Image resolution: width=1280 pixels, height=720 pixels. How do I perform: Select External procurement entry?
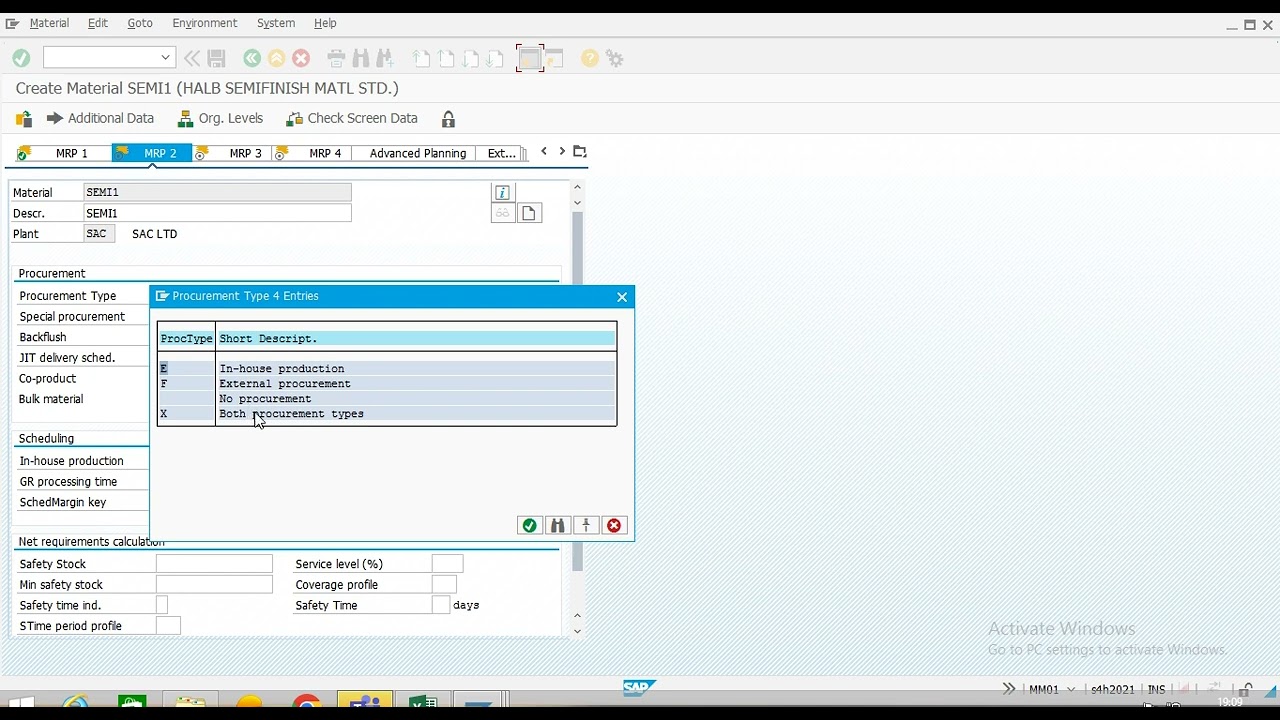click(x=387, y=384)
